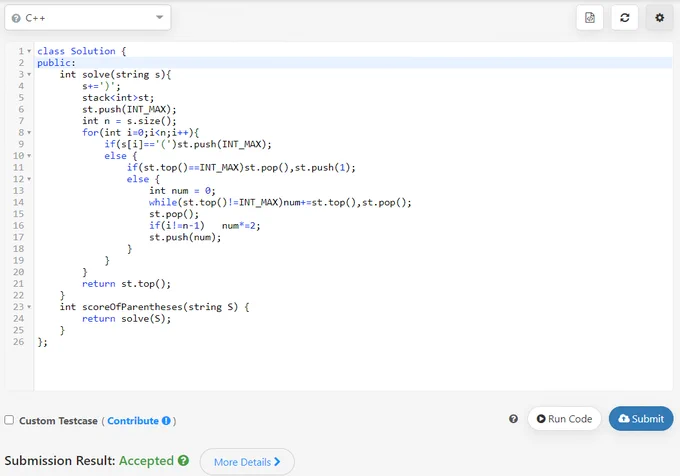680x476 pixels.
Task: Click the 'Accepted' result text
Action: coord(146,461)
